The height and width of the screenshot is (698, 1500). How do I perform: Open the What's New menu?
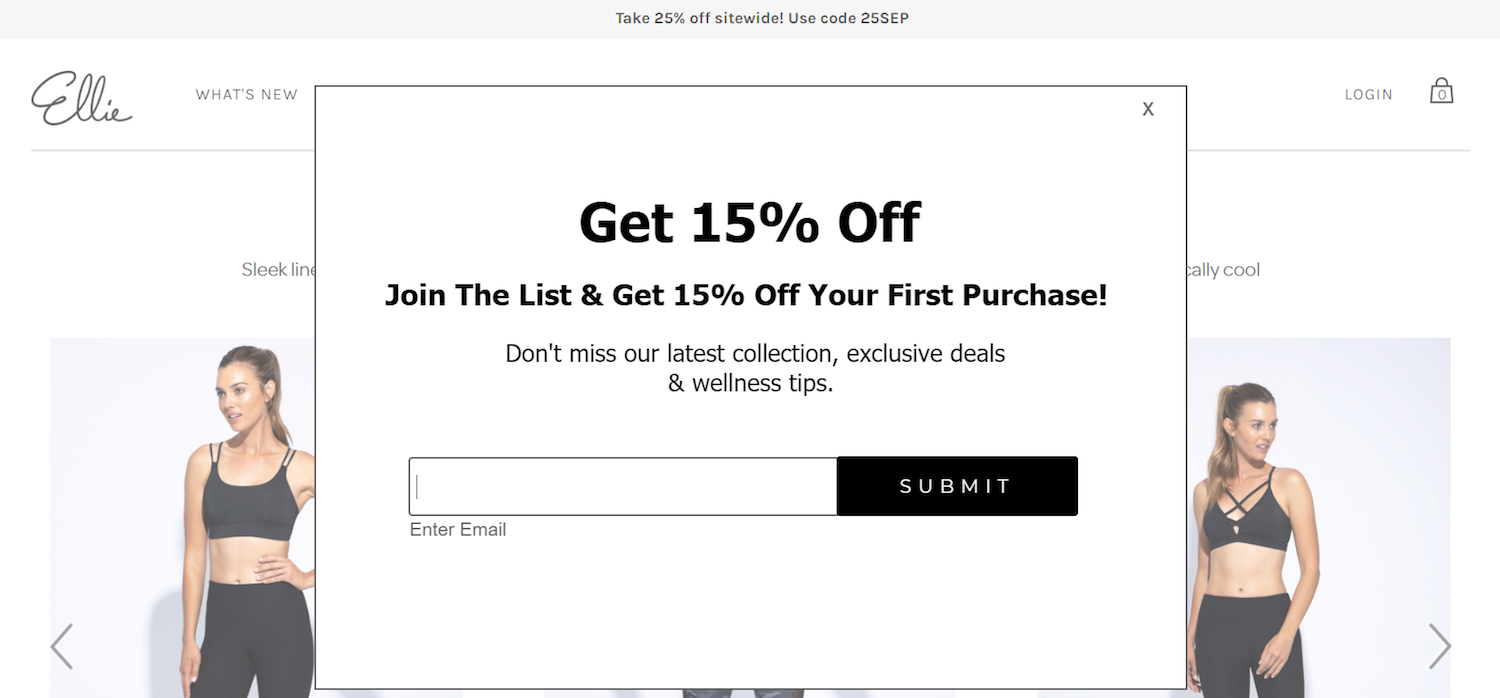click(x=247, y=95)
